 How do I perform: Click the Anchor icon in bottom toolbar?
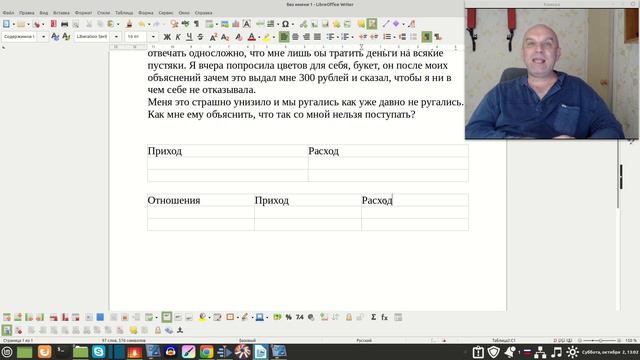pyautogui.click(x=180, y=330)
